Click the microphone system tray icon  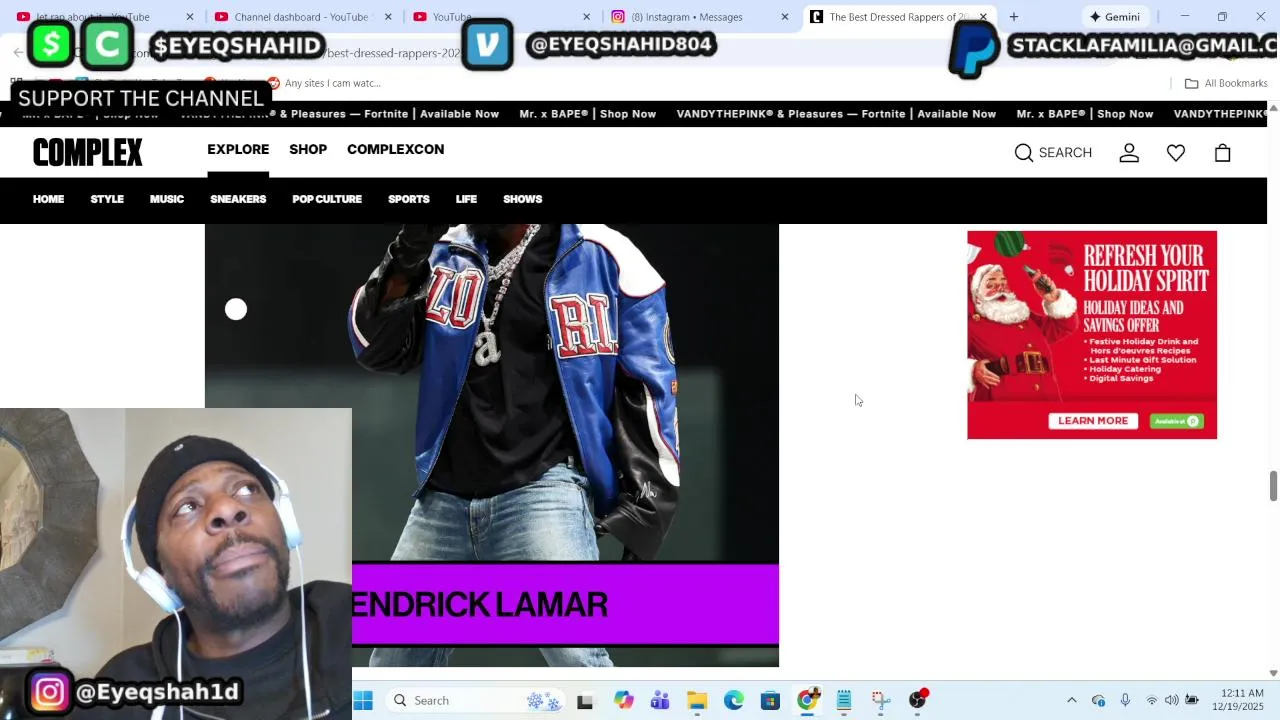click(x=1125, y=701)
